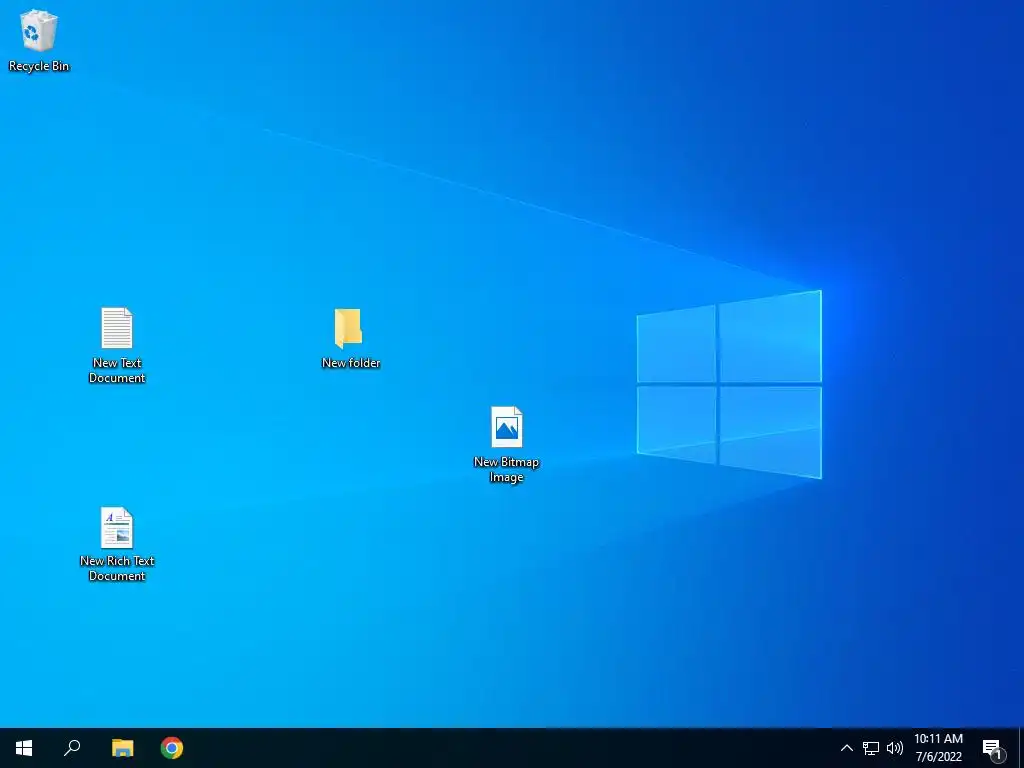Open the Windows Start menu
This screenshot has height=768, width=1024.
(x=24, y=748)
